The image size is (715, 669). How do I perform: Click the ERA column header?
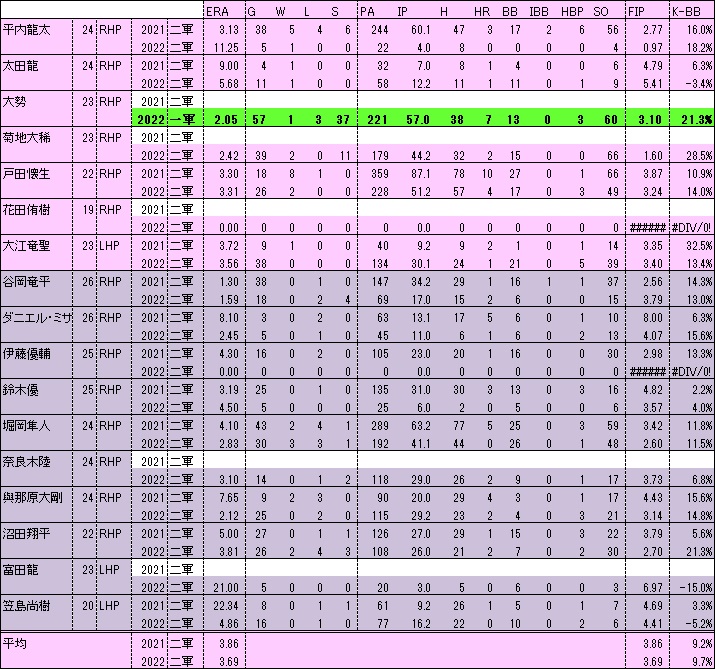pos(218,12)
